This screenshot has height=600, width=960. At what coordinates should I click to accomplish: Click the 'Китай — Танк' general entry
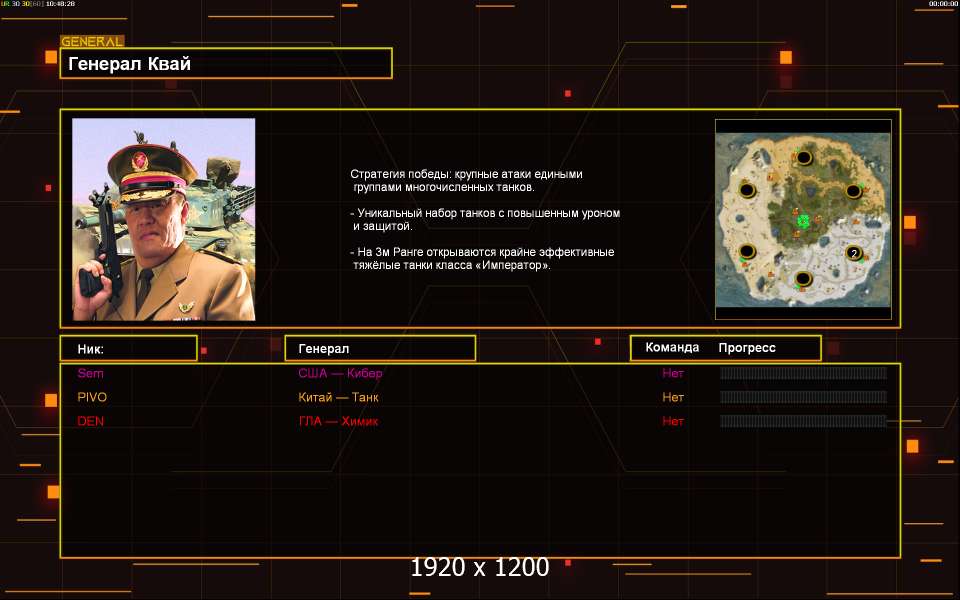coord(339,397)
